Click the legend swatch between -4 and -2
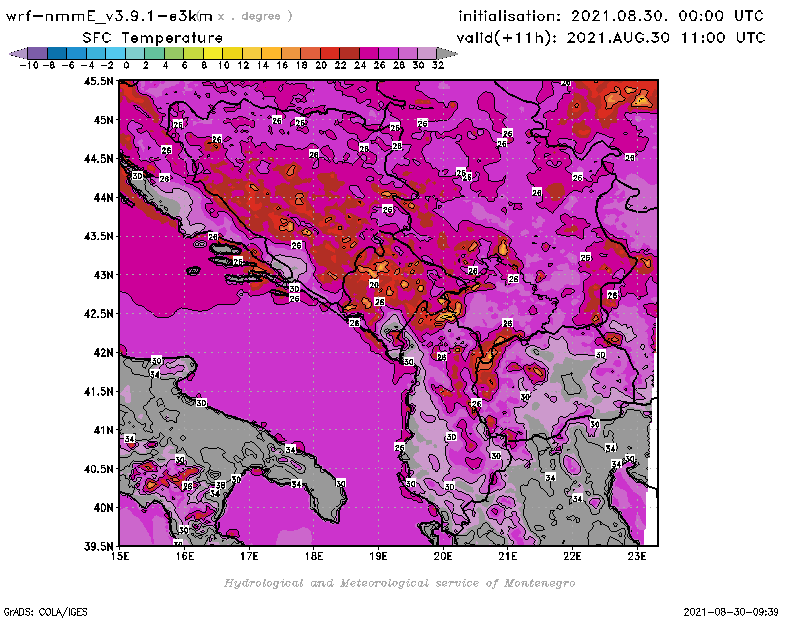The height and width of the screenshot is (618, 800). (x=96, y=53)
